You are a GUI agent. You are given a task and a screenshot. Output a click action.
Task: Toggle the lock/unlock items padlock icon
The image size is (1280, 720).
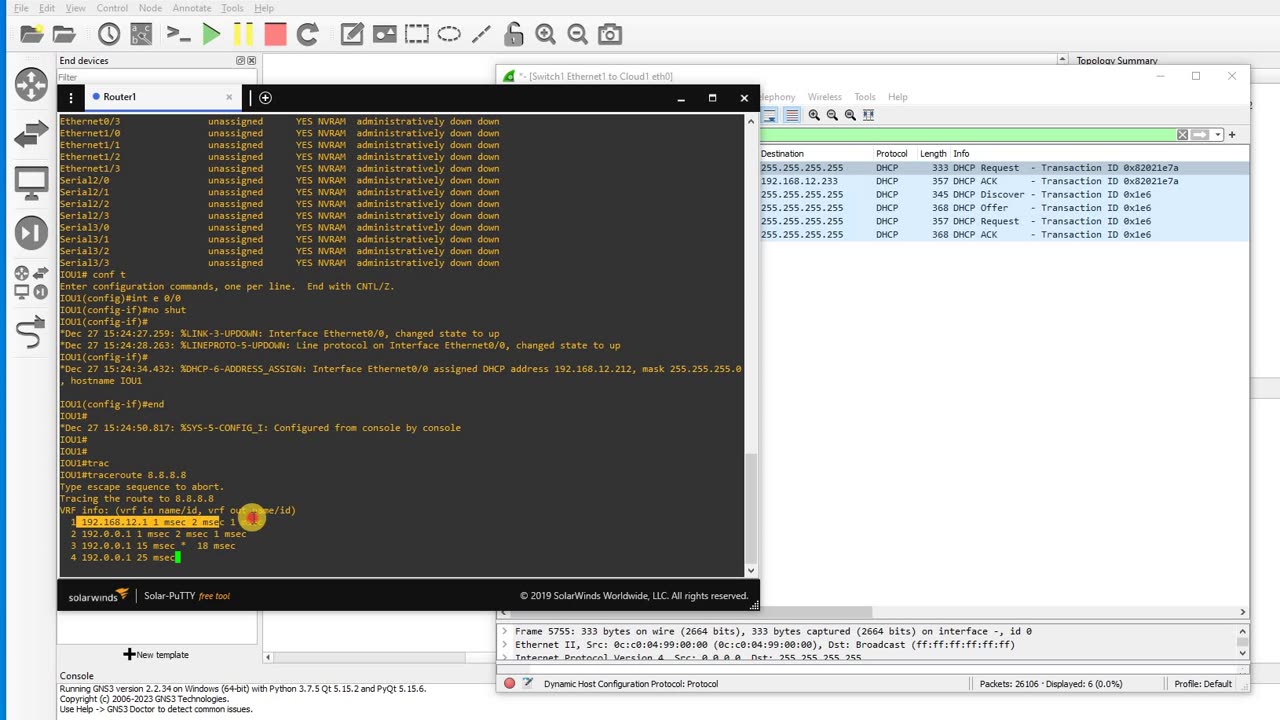click(x=513, y=34)
